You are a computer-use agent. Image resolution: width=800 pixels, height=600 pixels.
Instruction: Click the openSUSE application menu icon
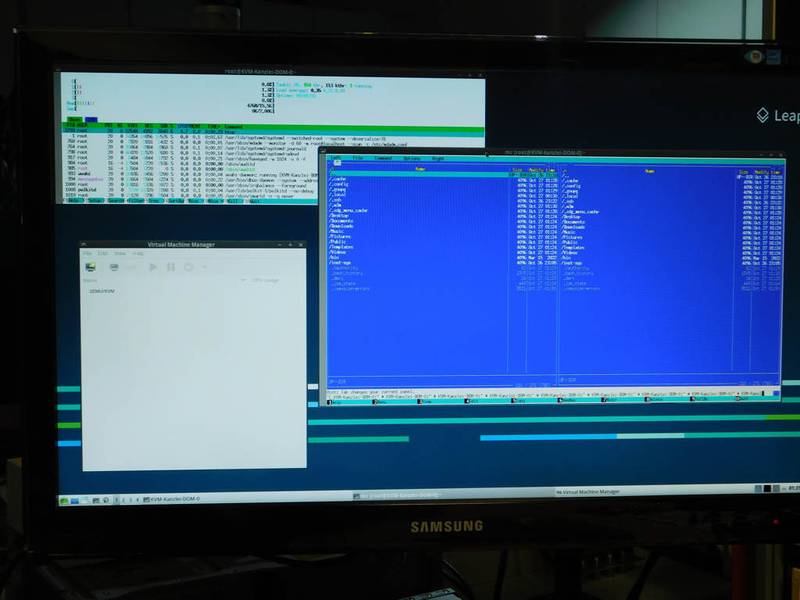(64, 500)
